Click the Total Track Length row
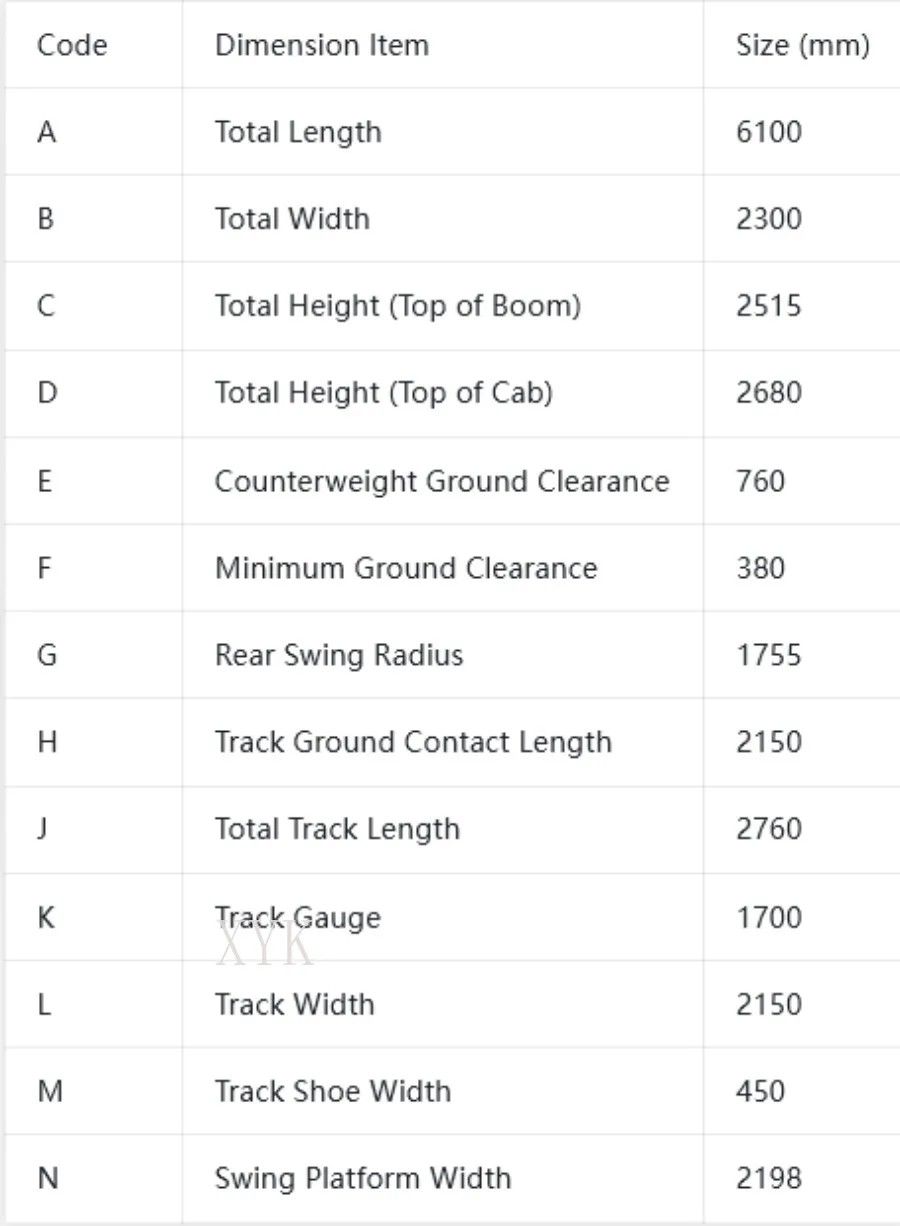The image size is (900, 1226). [452, 830]
